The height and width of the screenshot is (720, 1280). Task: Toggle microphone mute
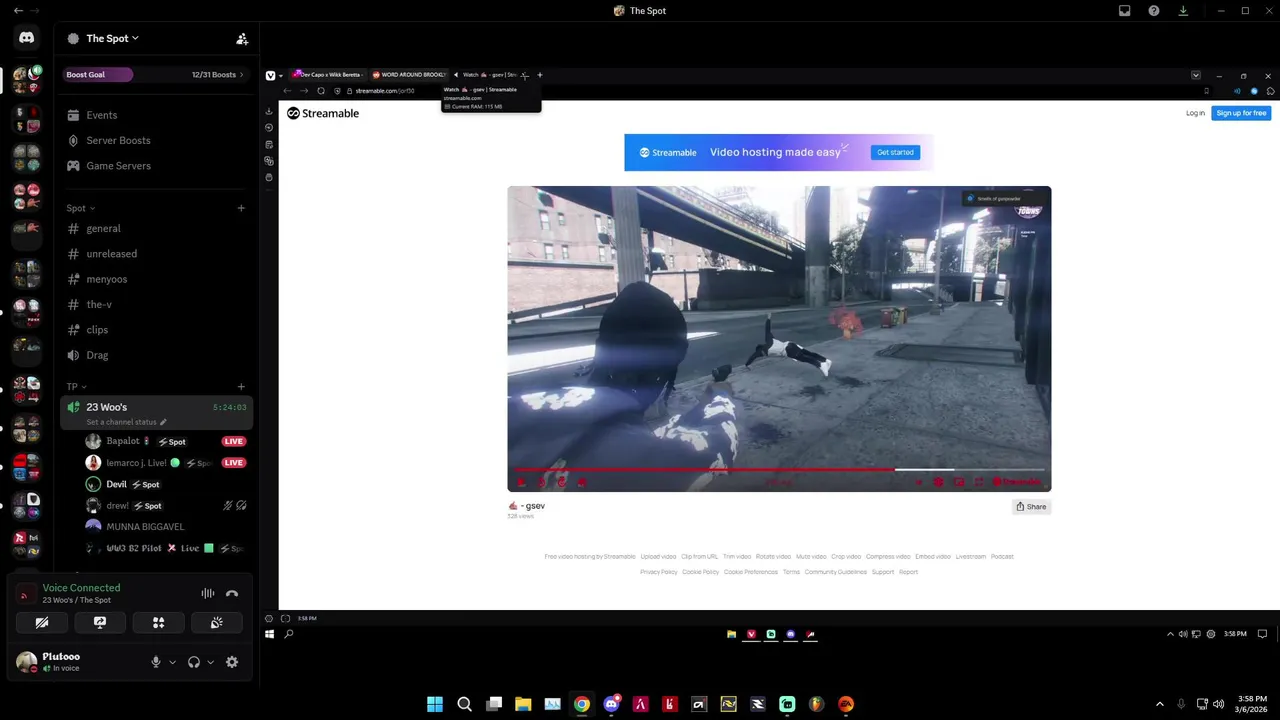156,662
